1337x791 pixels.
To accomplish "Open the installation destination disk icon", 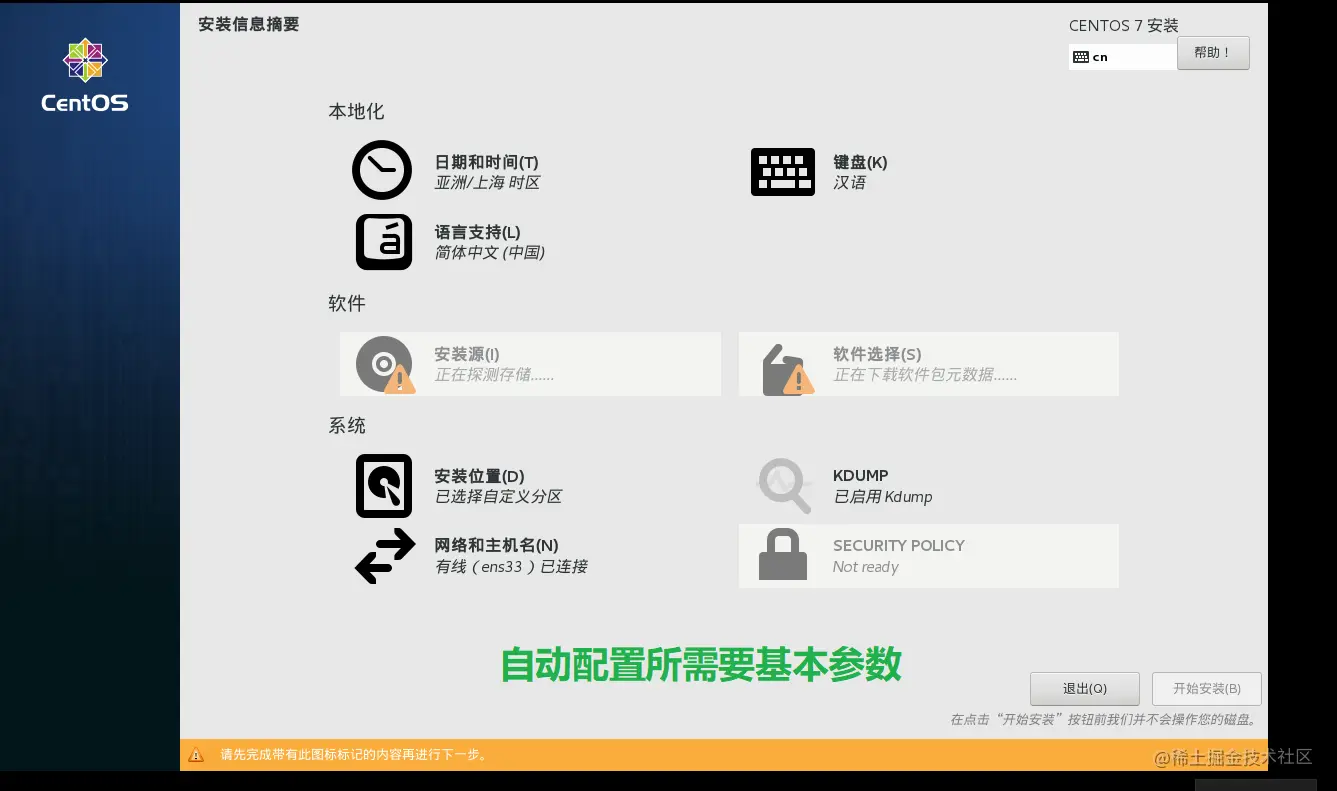I will point(384,486).
